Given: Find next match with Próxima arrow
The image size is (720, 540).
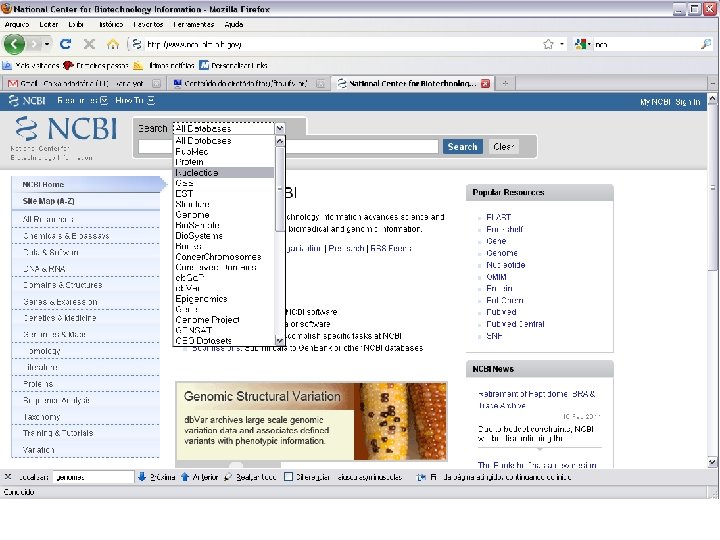Looking at the screenshot, I should click(156, 477).
